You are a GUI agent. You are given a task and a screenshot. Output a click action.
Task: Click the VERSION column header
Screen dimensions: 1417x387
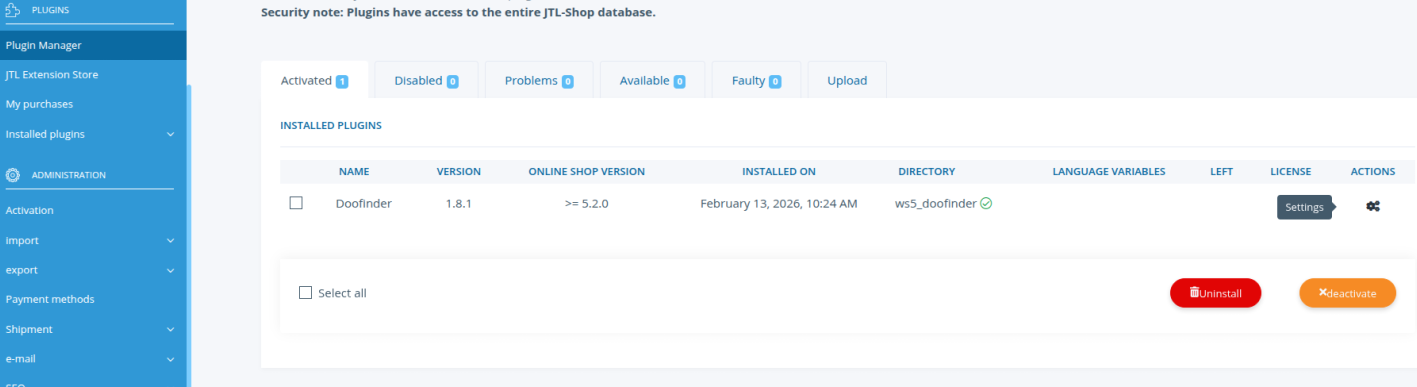point(459,172)
